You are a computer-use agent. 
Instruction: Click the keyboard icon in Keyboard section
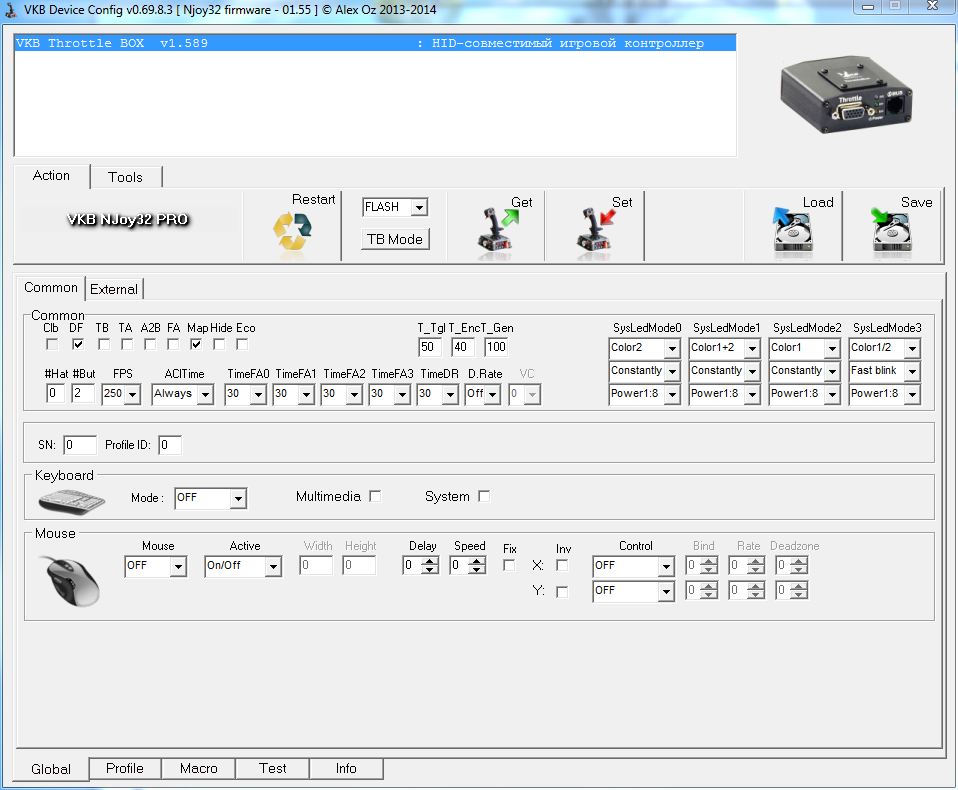click(x=71, y=499)
